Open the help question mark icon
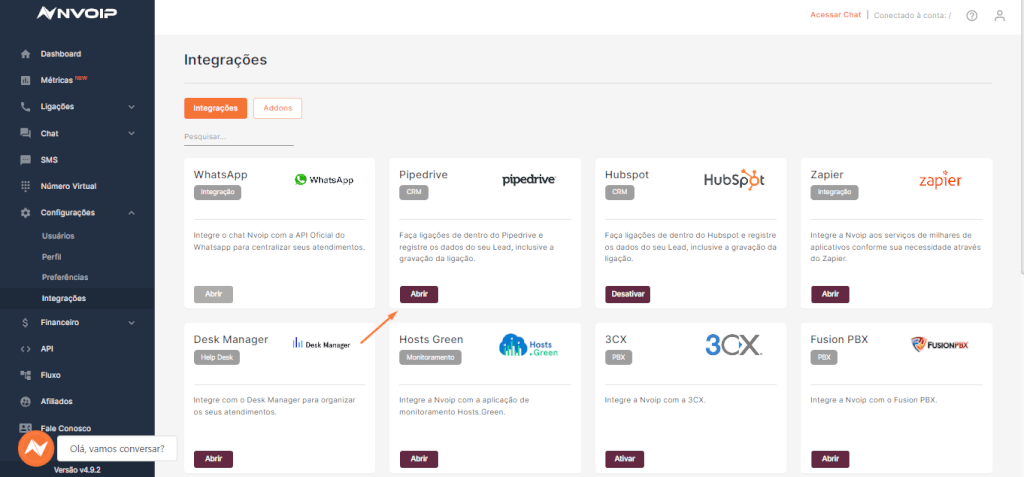The width and height of the screenshot is (1024, 477). [972, 16]
